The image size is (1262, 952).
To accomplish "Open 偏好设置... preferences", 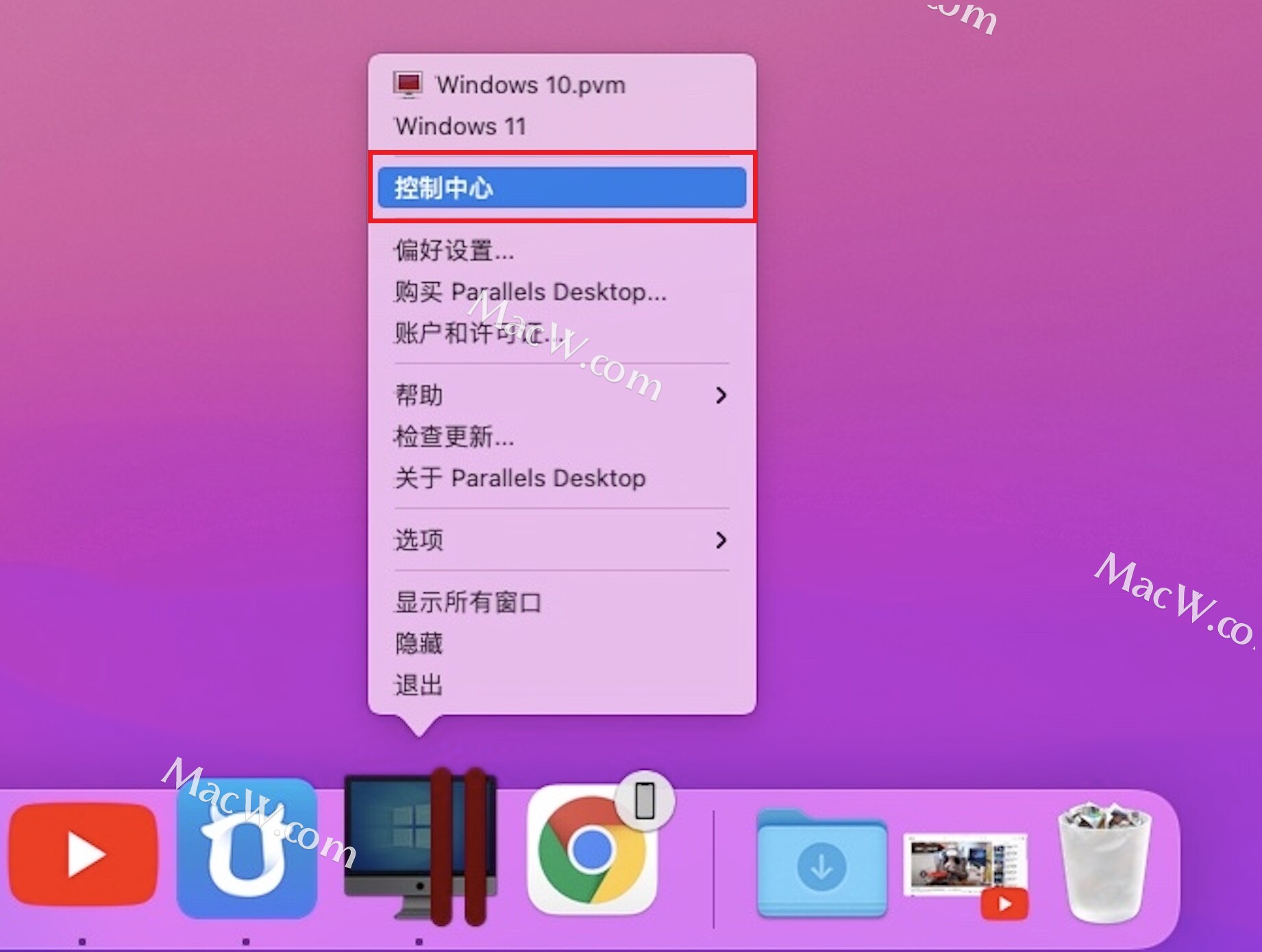I will tap(562, 251).
